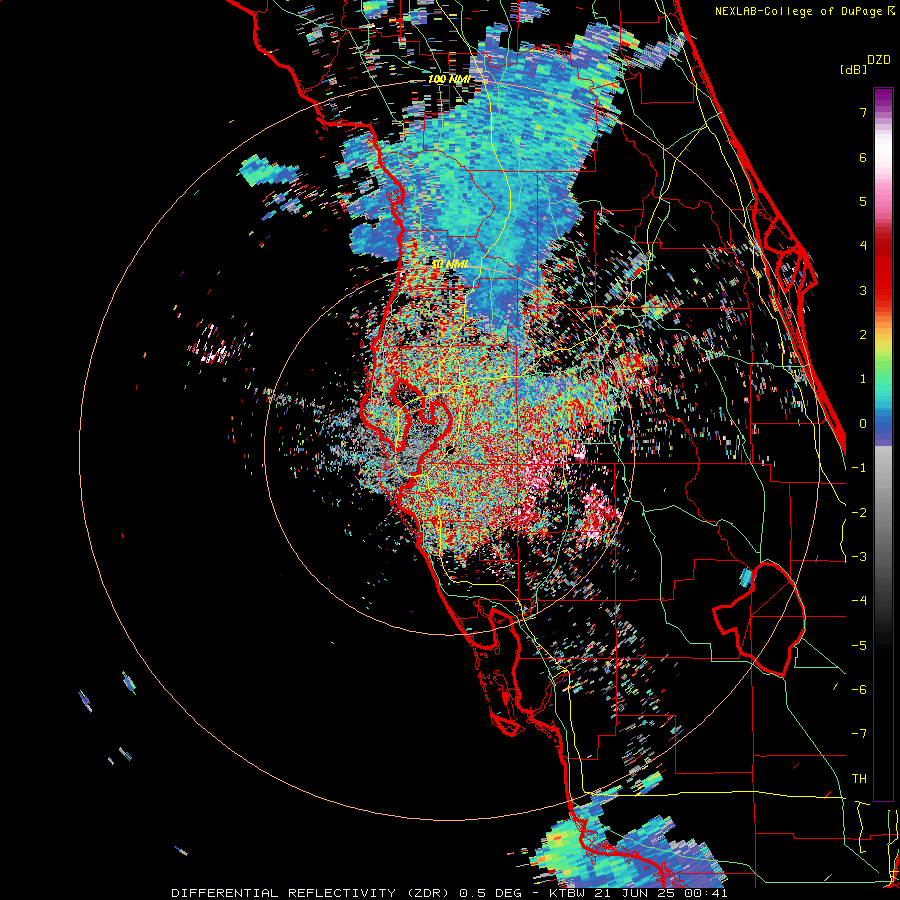Screen dimensions: 900x900
Task: Click the ZDR color scale bar
Action: 883,444
